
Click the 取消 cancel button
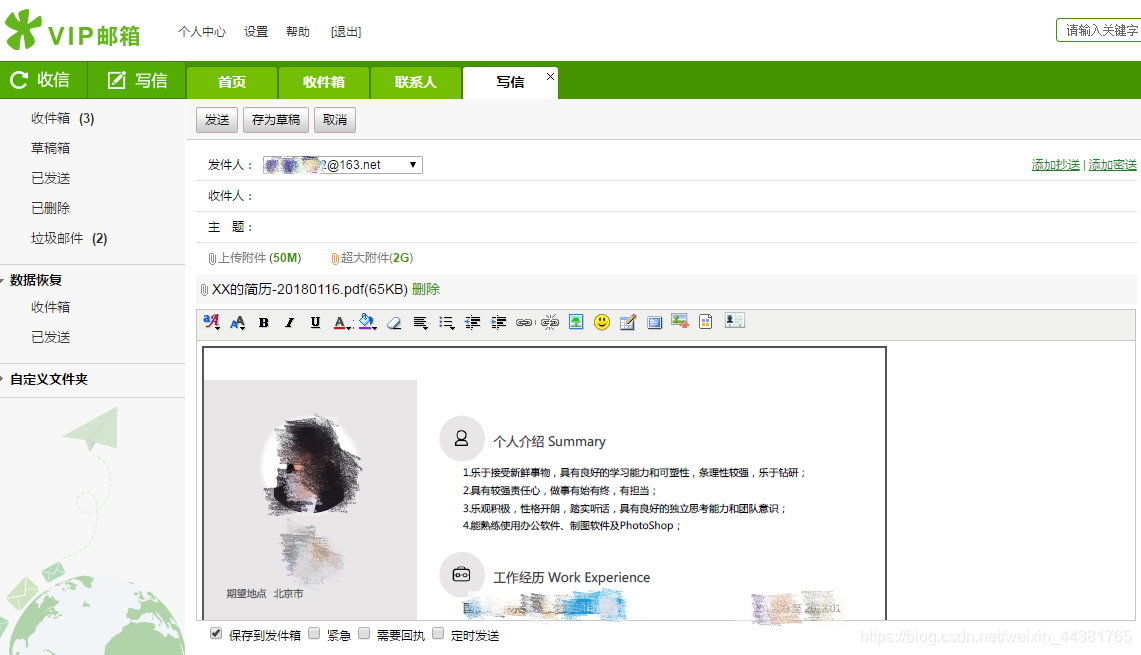click(335, 119)
